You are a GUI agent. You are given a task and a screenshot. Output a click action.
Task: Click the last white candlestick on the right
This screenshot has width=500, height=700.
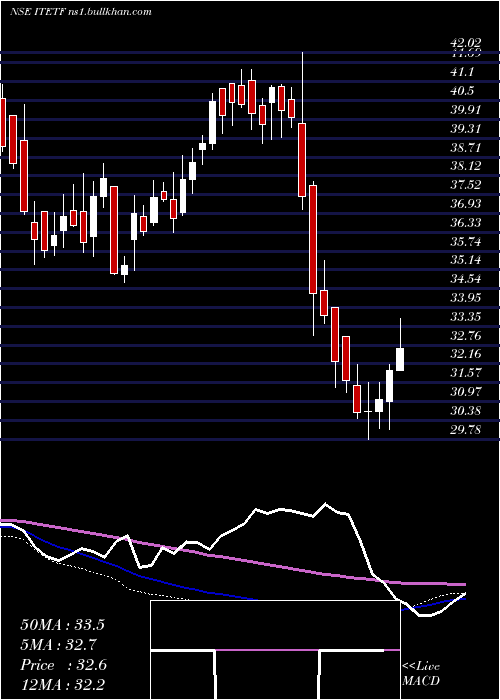tap(400, 359)
